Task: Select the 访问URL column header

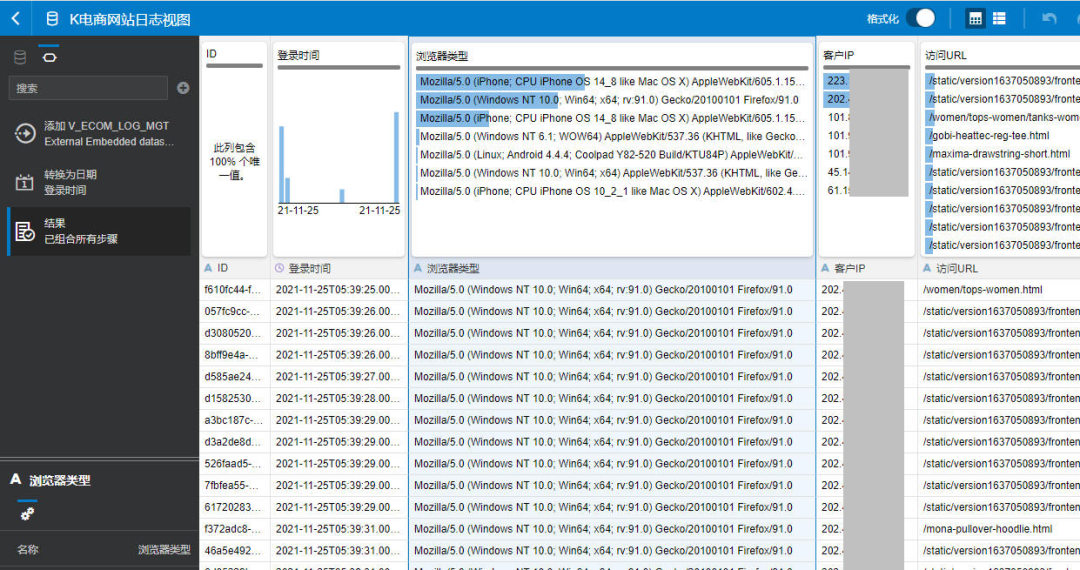Action: [x=999, y=268]
